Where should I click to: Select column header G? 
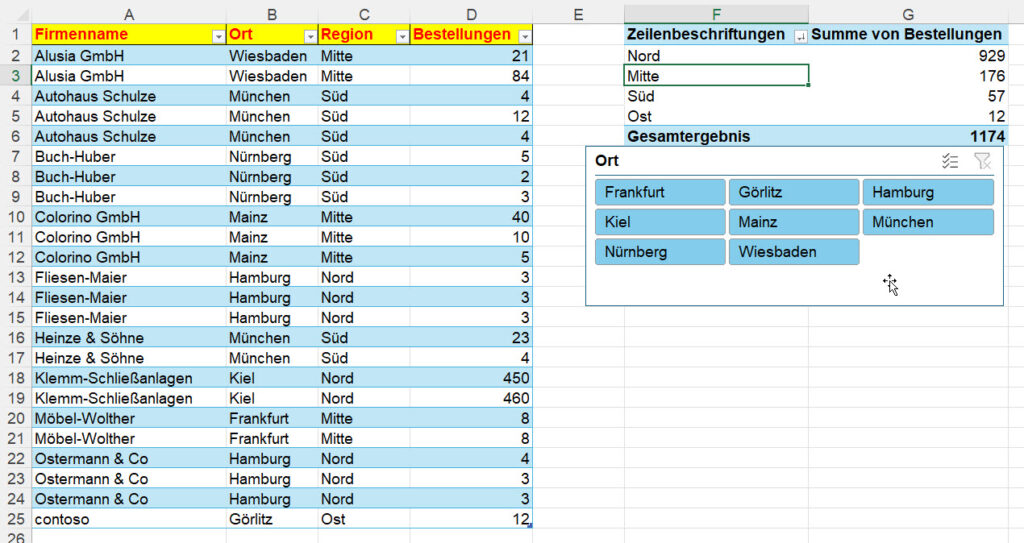[908, 13]
